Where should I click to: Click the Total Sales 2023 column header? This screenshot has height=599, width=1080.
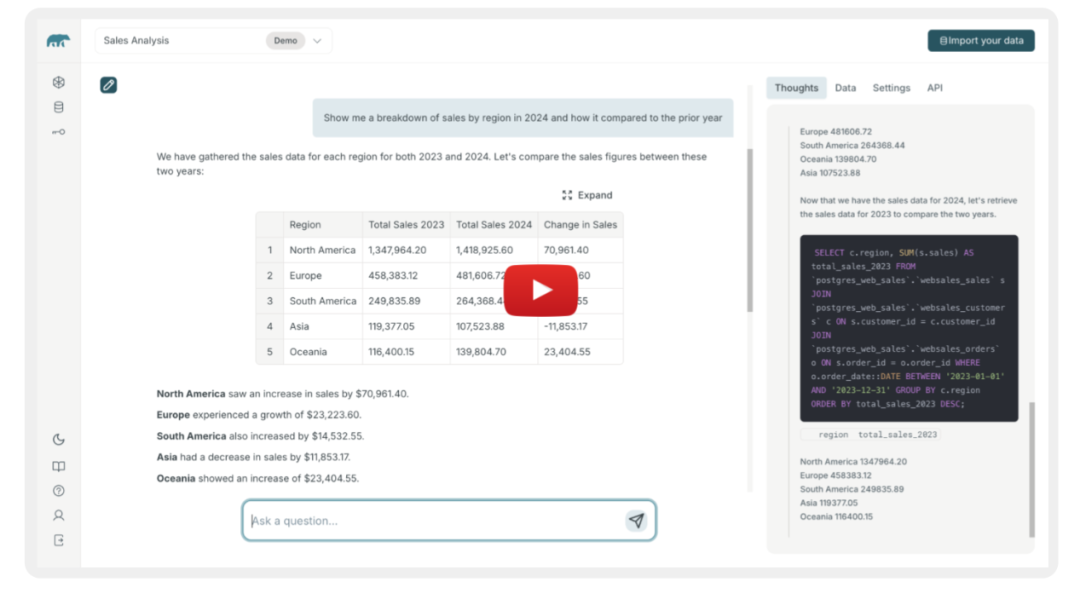tap(406, 224)
